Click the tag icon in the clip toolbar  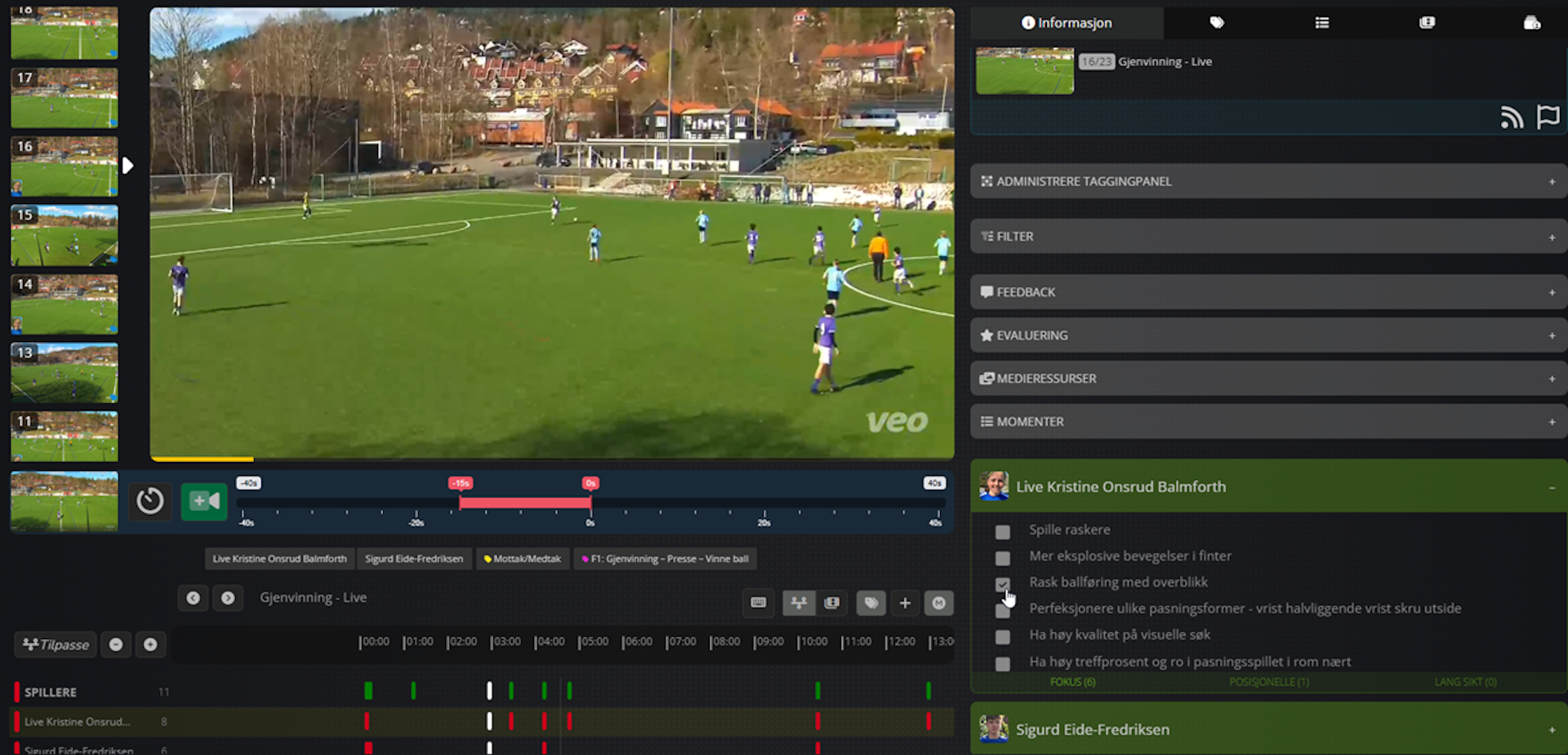[x=871, y=603]
